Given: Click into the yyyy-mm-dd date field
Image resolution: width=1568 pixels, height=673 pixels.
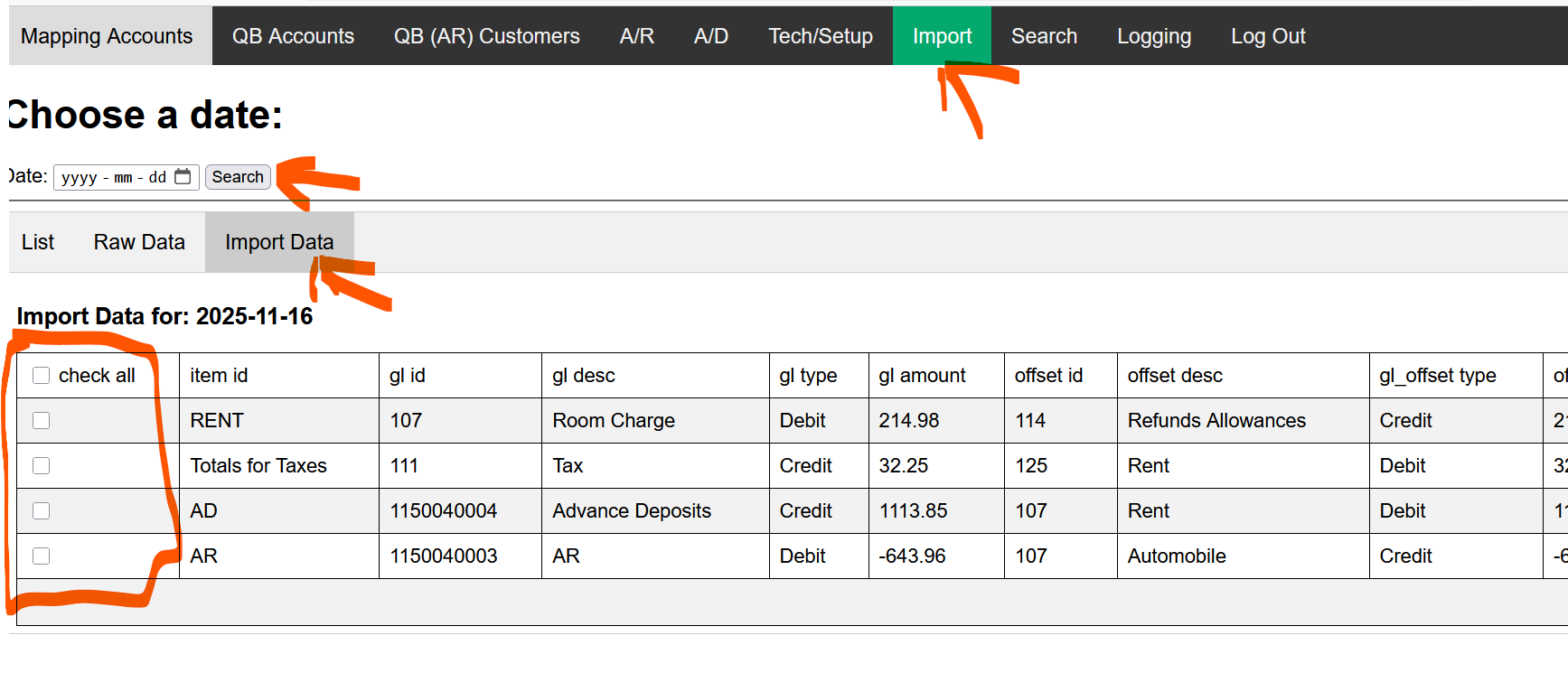Looking at the screenshot, I should [113, 177].
